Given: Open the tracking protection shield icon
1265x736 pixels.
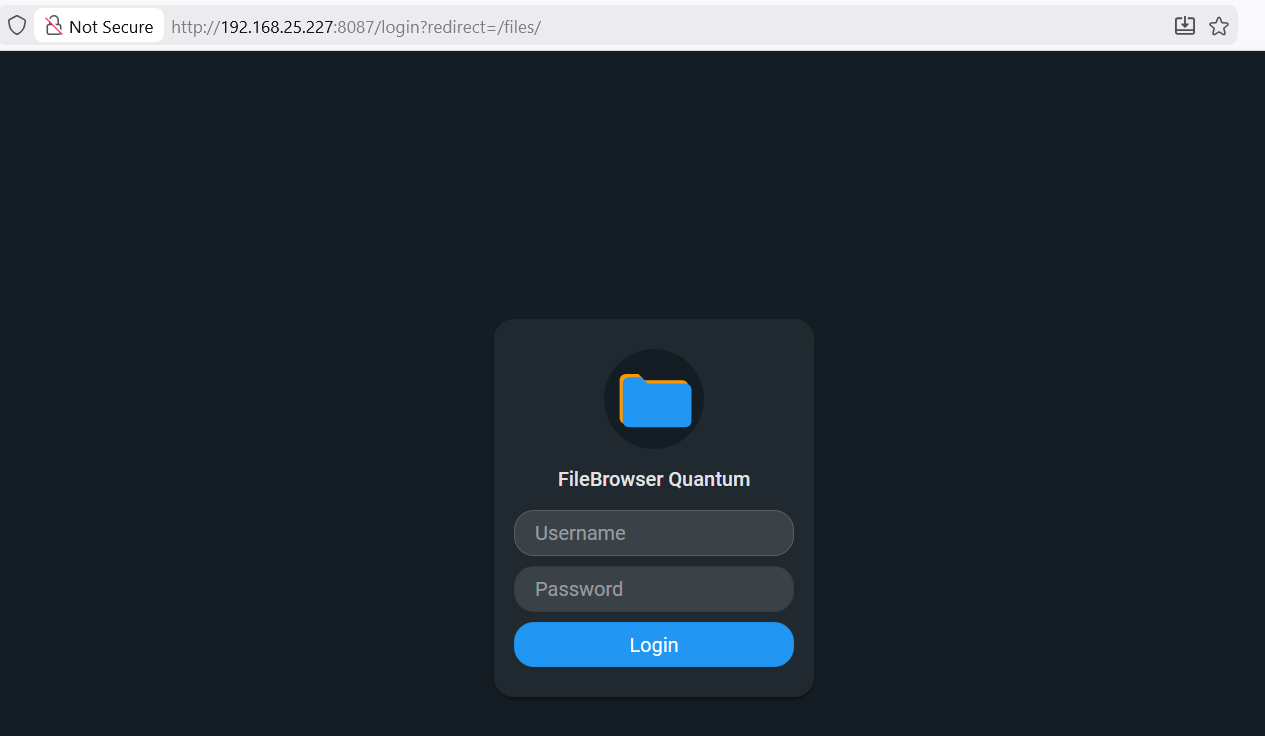Looking at the screenshot, I should pyautogui.click(x=17, y=26).
